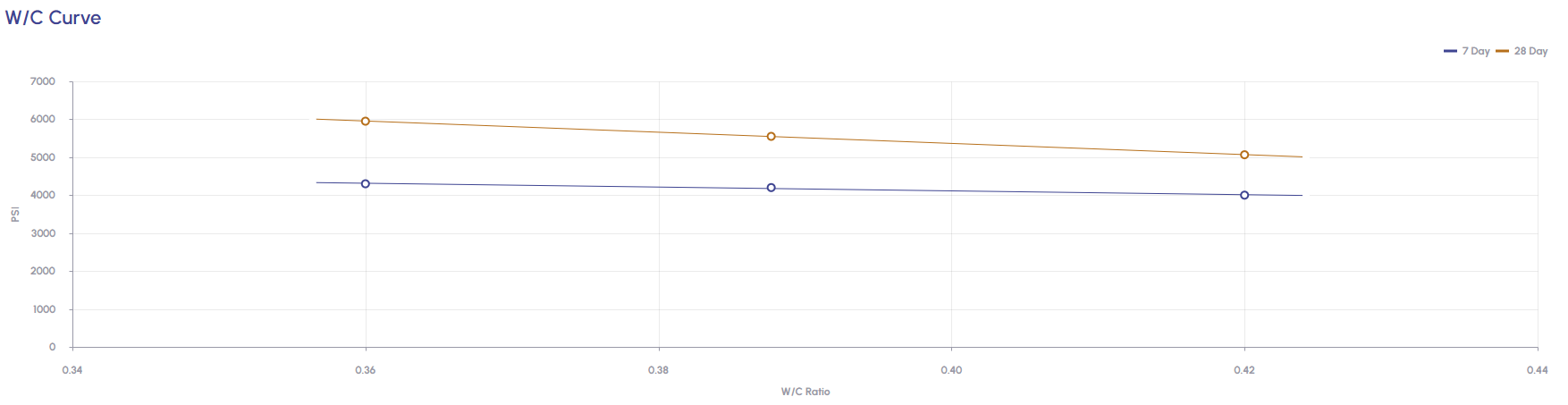Select the 28 Day data point at 0.42
Viewport: 1568px width, 405px height.
pyautogui.click(x=1244, y=155)
